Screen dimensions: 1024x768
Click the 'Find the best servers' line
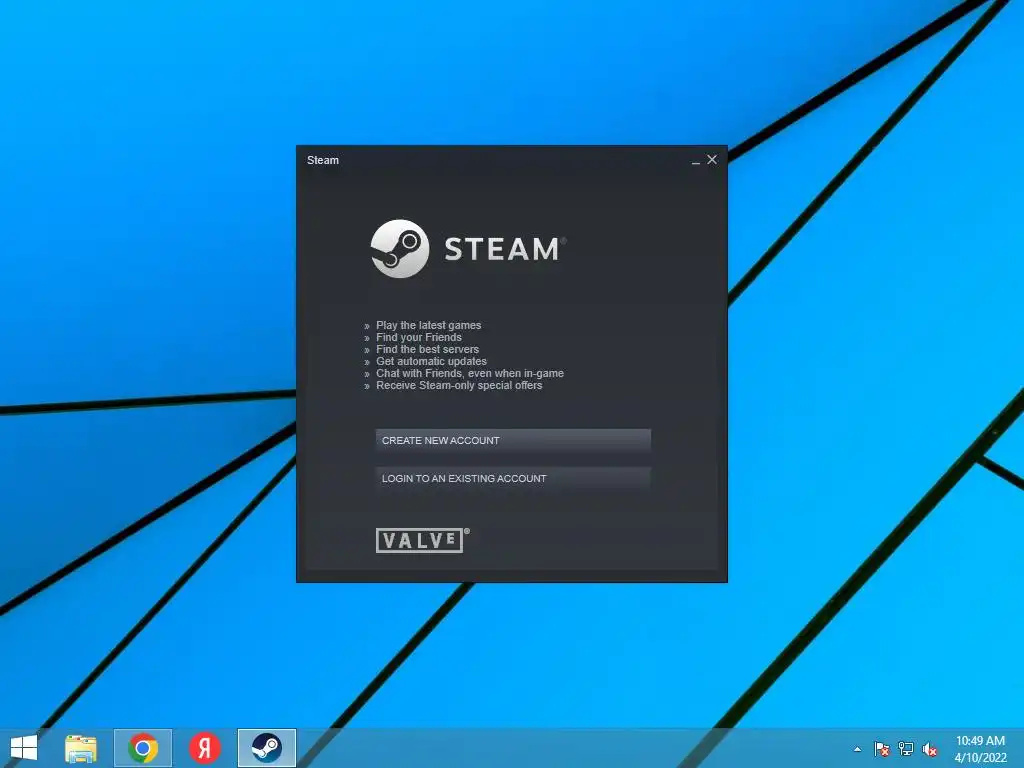point(427,349)
